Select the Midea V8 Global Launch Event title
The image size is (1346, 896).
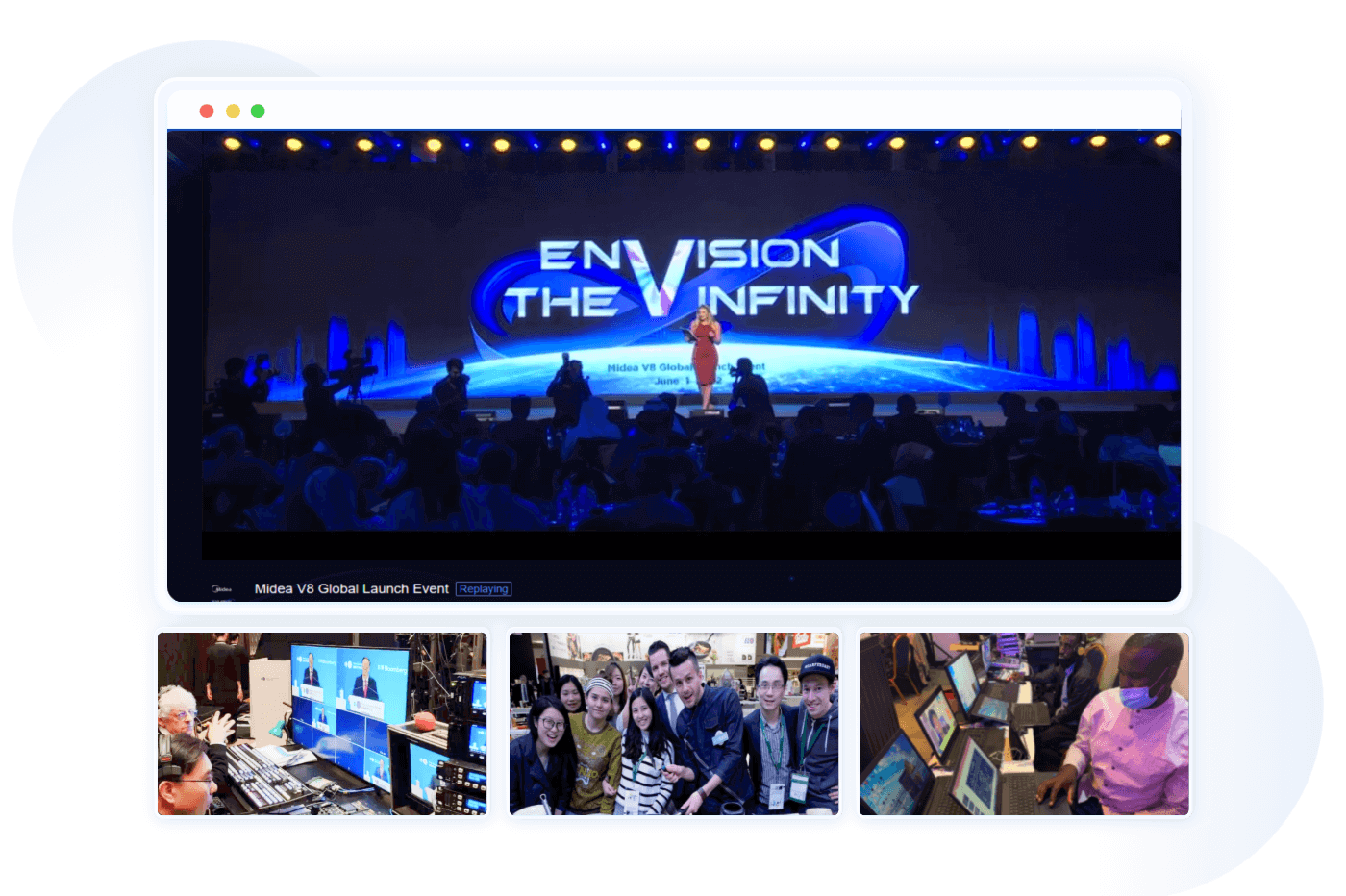(351, 588)
